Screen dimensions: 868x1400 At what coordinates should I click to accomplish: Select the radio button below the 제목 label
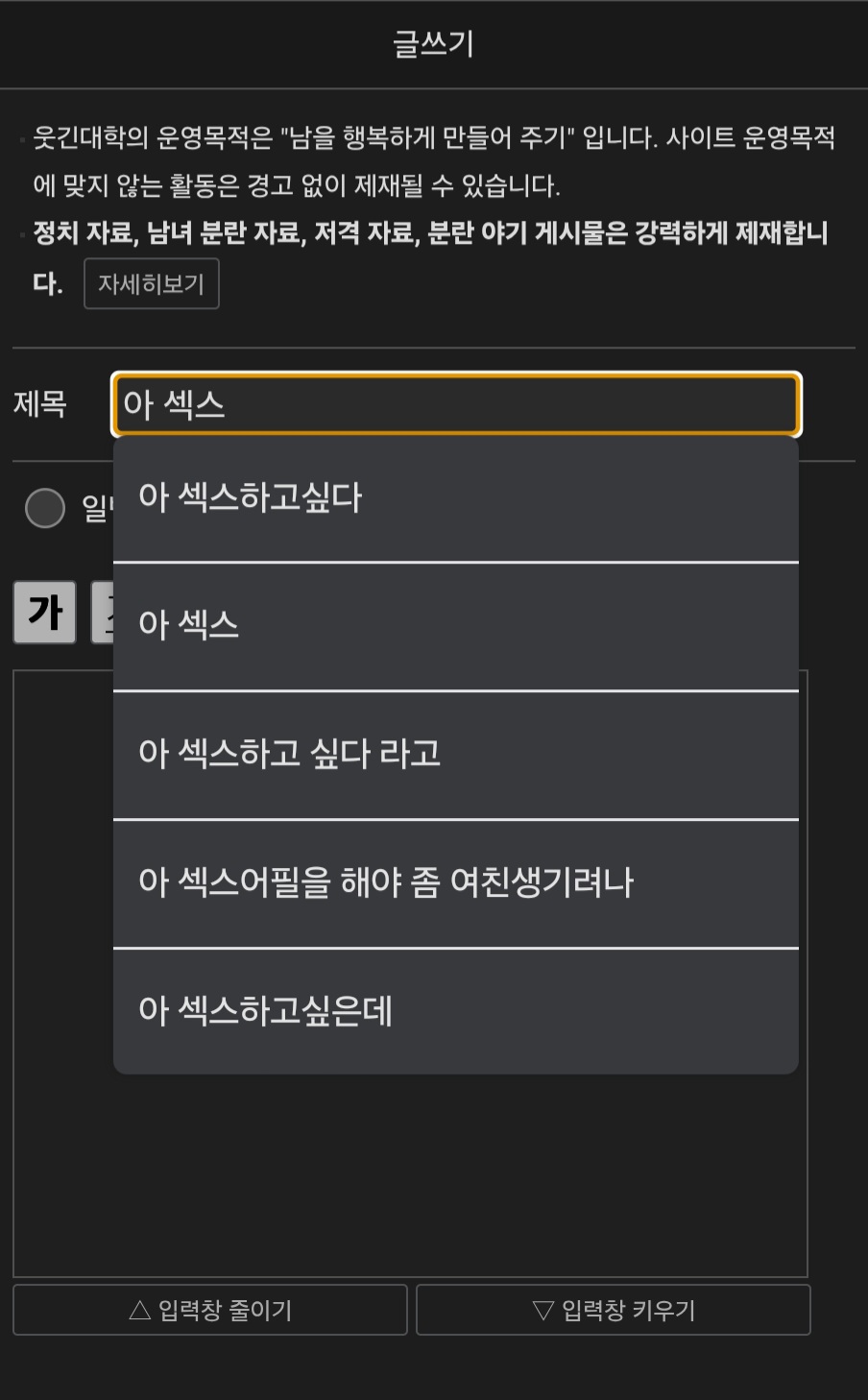pyautogui.click(x=45, y=508)
